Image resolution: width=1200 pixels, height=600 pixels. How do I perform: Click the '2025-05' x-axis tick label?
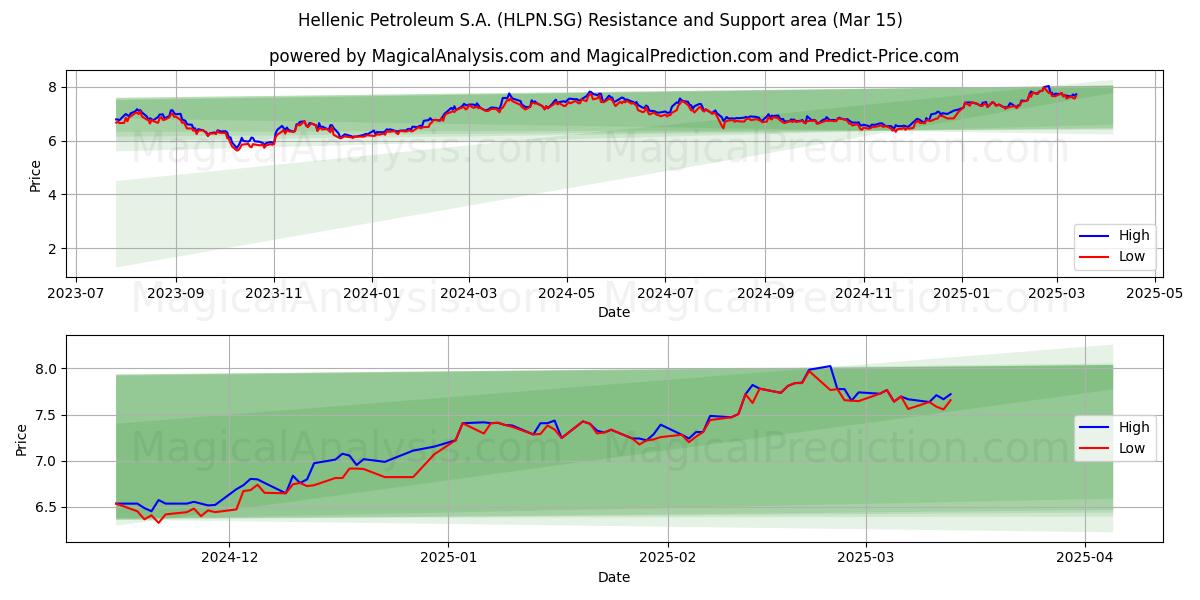point(1155,294)
